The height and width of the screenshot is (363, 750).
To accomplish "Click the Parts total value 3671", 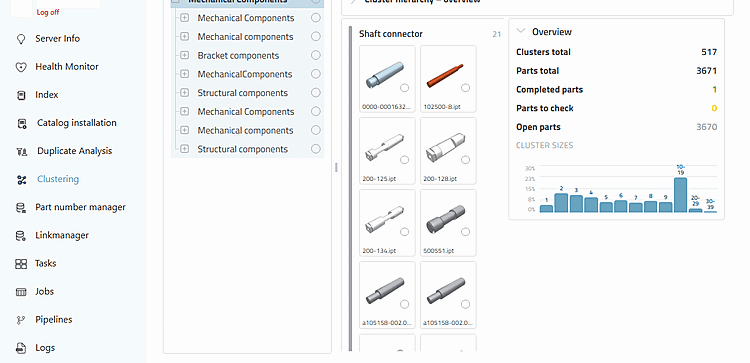I will coord(706,71).
